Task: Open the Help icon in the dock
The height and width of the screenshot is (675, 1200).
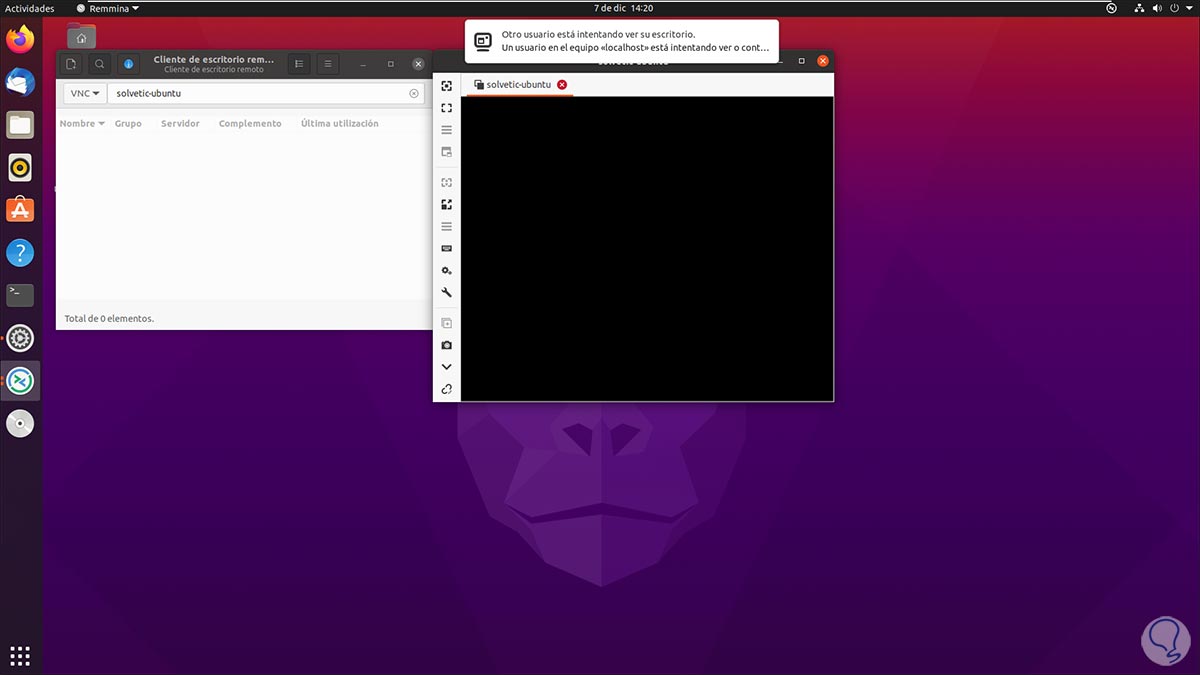Action: coord(20,253)
